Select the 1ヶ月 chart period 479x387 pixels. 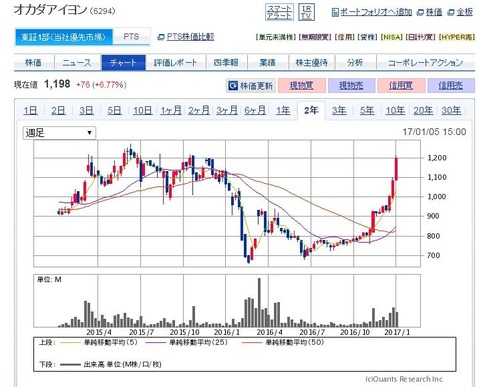tap(171, 110)
